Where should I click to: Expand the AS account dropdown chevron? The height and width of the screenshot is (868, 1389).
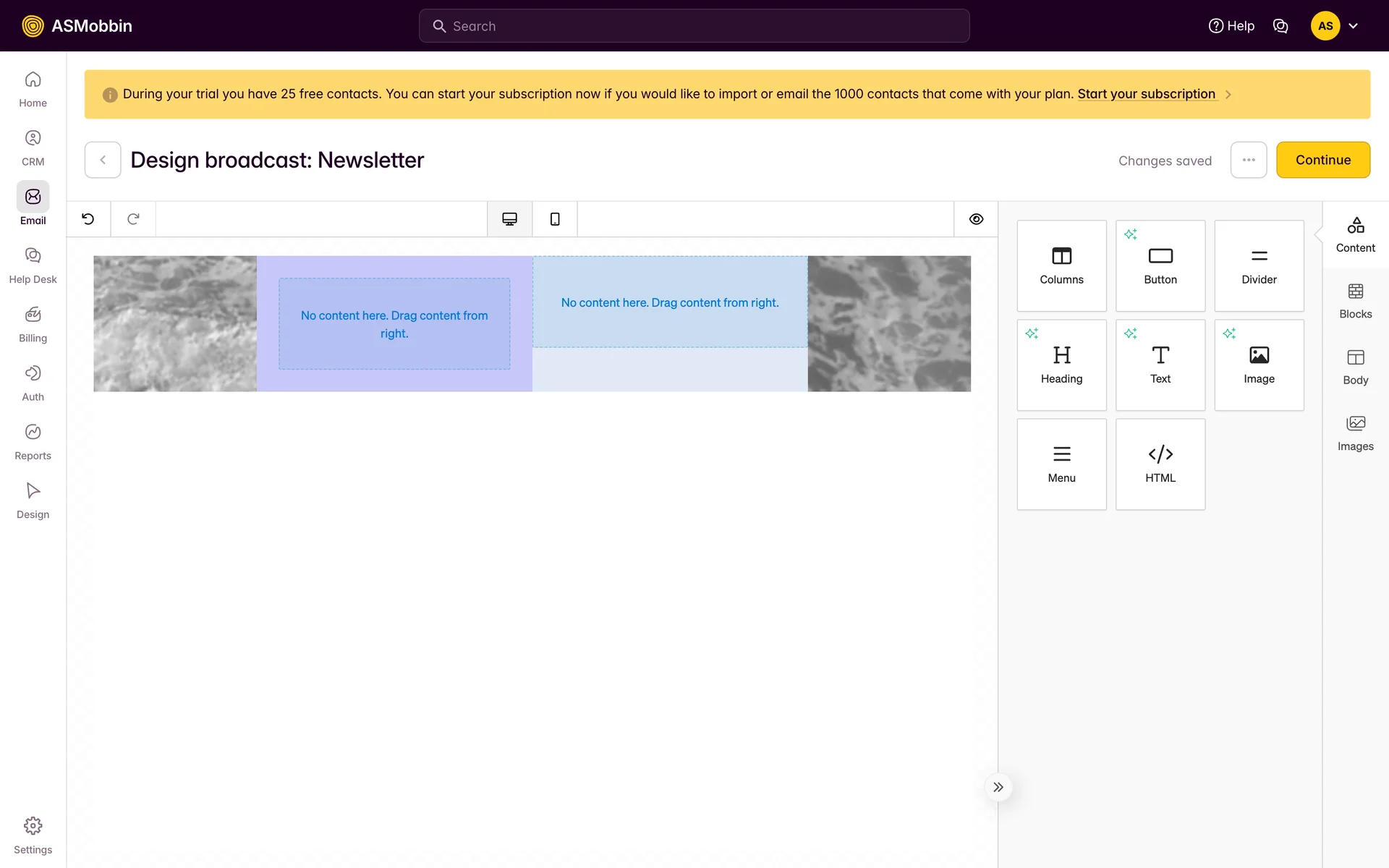1353,26
